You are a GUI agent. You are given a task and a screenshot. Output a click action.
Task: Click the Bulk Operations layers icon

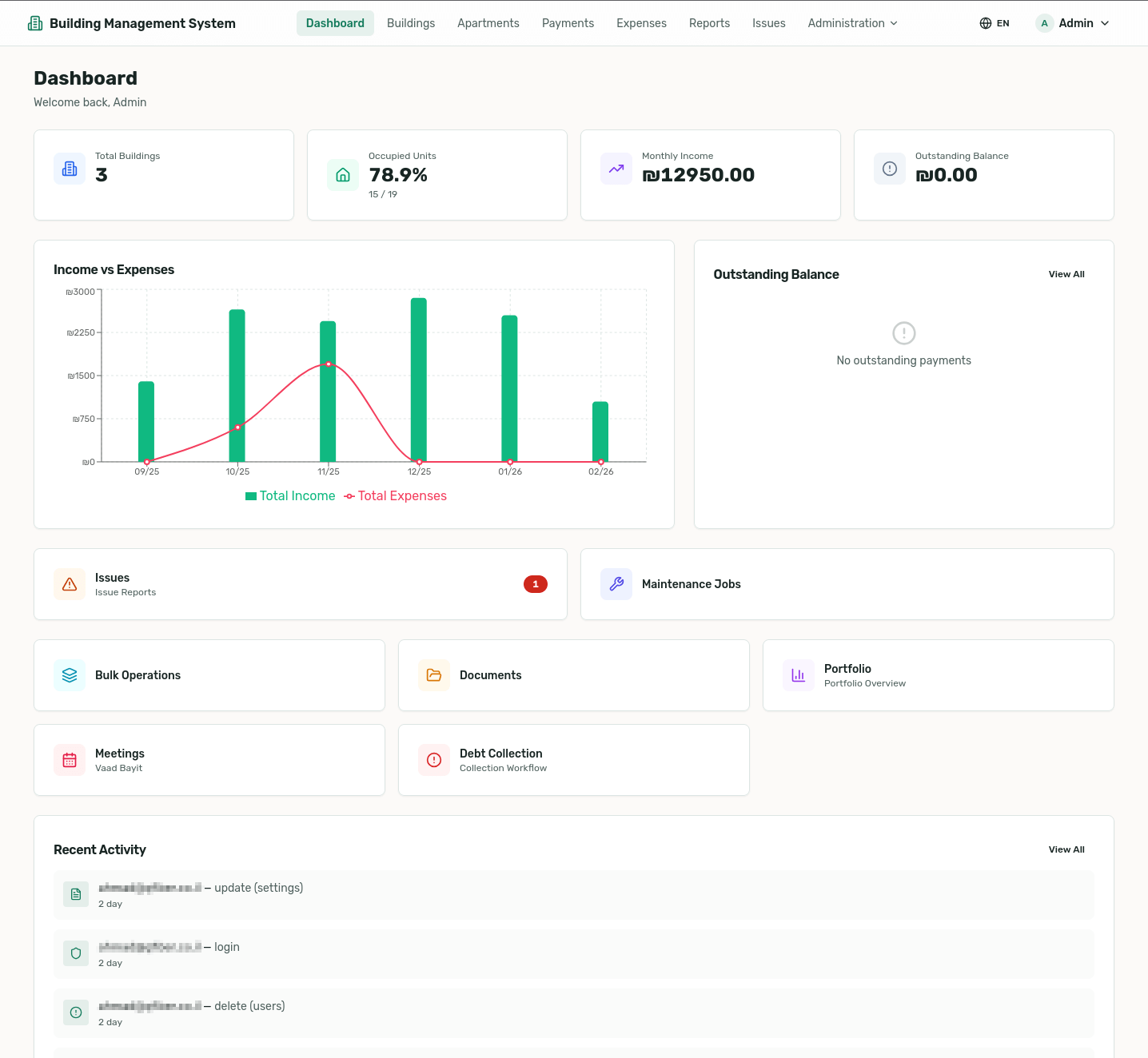point(70,675)
